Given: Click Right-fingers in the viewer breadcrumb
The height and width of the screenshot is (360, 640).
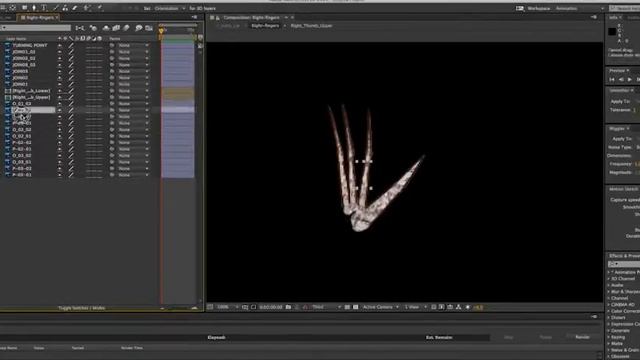Looking at the screenshot, I should [265, 25].
